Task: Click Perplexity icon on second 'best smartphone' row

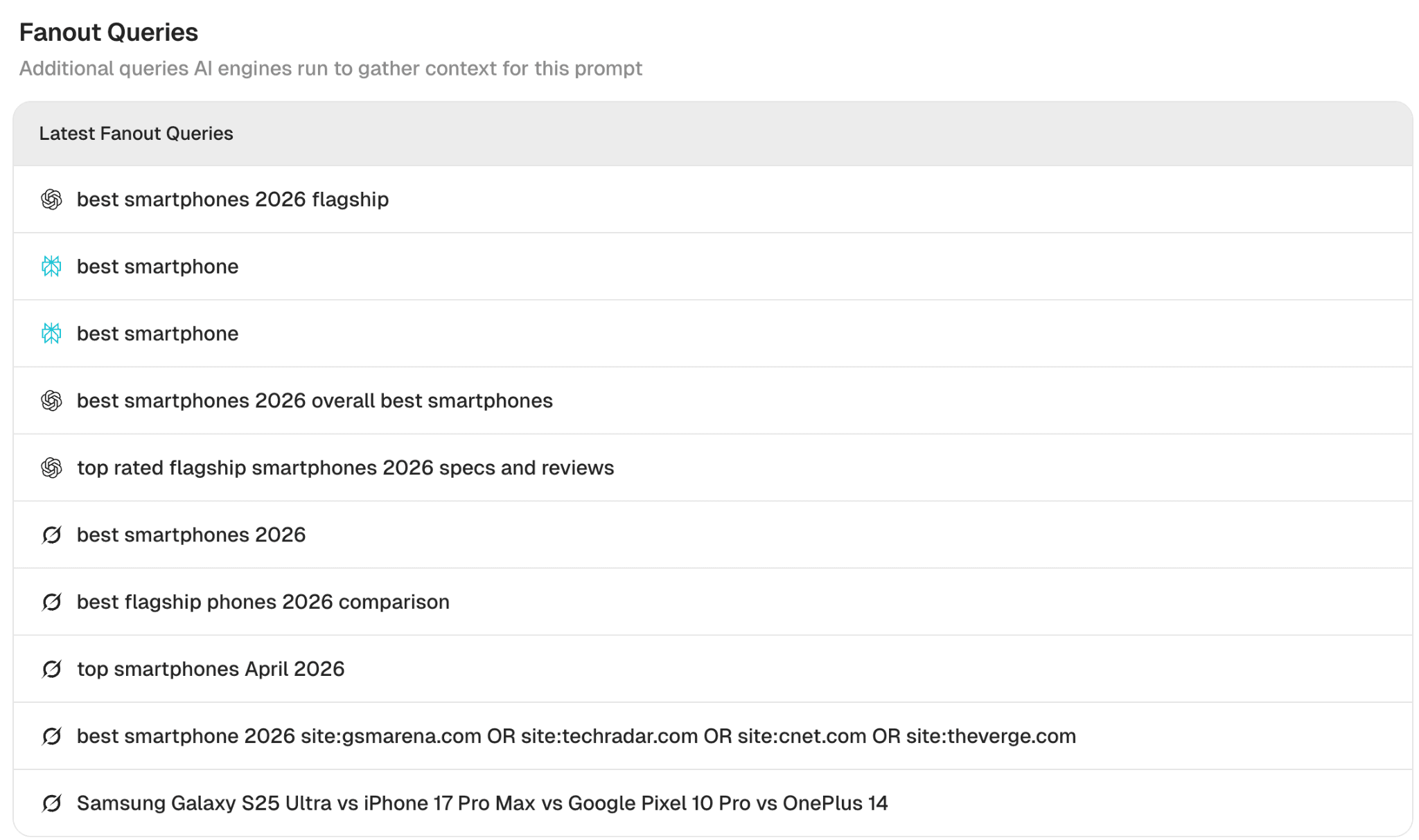Action: coord(51,334)
